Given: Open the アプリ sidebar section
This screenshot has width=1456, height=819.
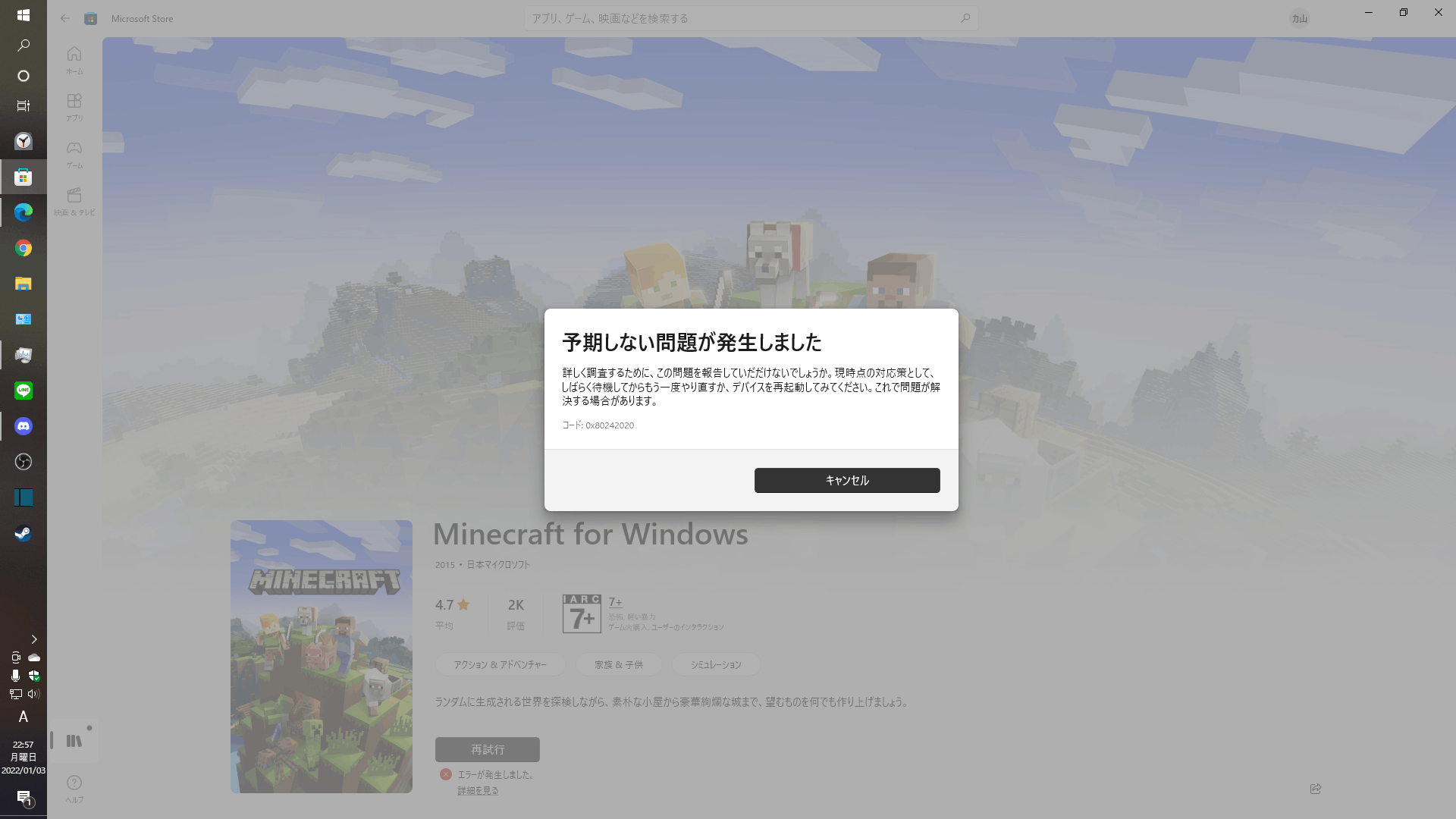Looking at the screenshot, I should (x=74, y=106).
